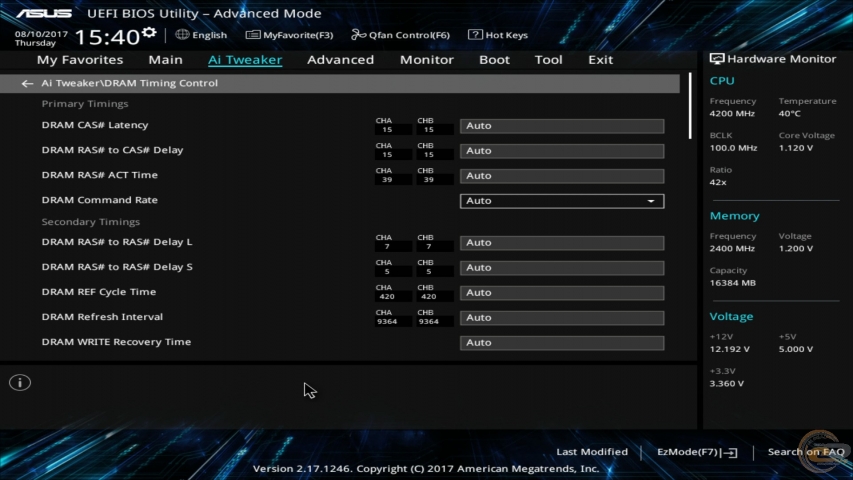The height and width of the screenshot is (480, 853).
Task: Click the +12V reading 12.192 V
Action: (730, 349)
